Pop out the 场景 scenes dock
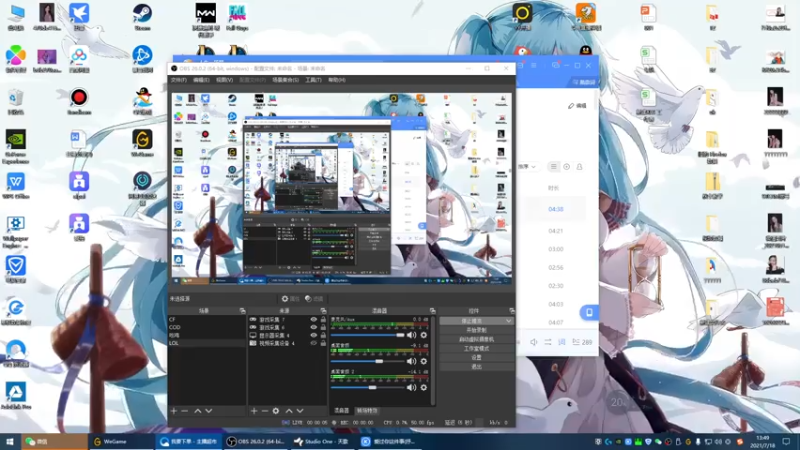 click(x=242, y=311)
